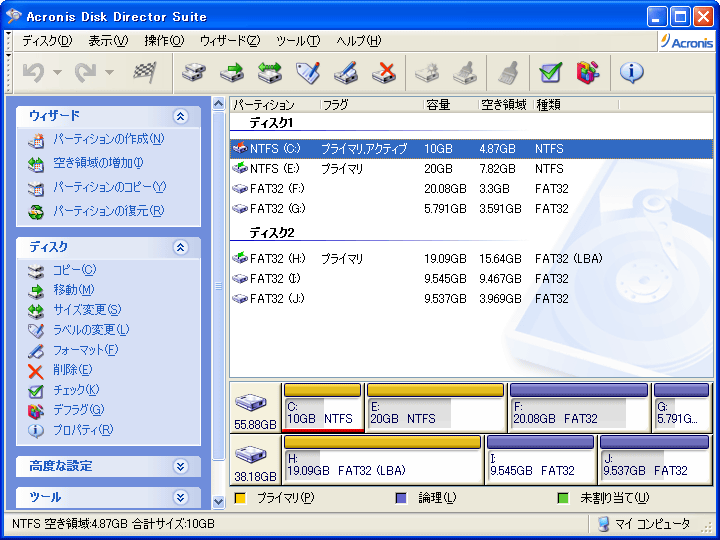The height and width of the screenshot is (540, 720).
Task: Click the blue 論理(L) legend swatch
Action: tap(401, 498)
